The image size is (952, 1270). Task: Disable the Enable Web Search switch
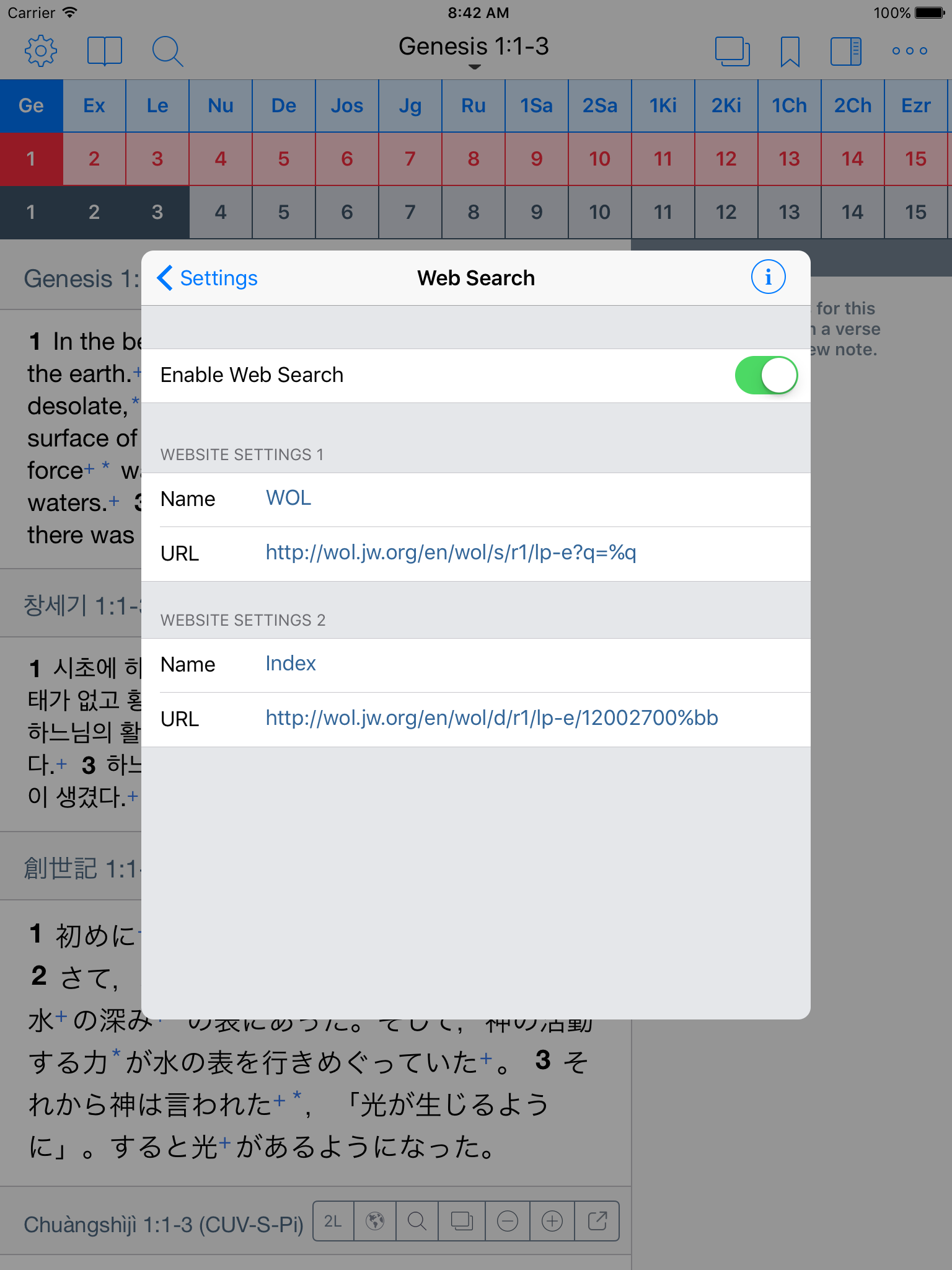point(765,375)
